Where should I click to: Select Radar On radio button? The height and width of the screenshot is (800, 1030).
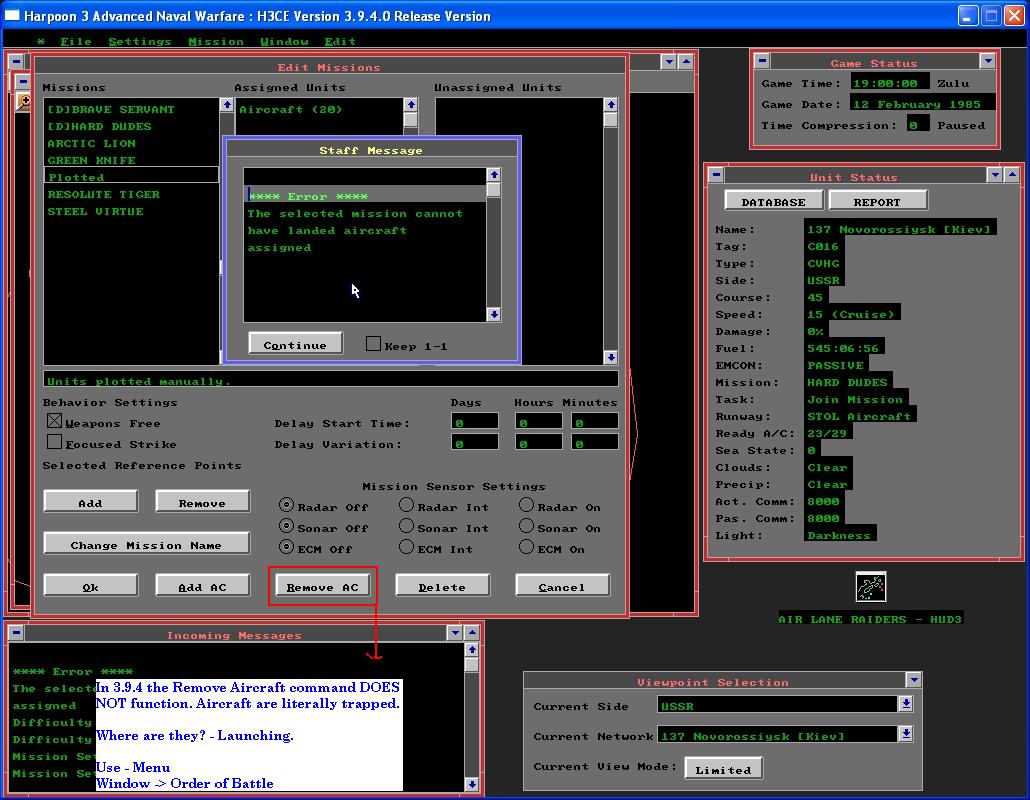coord(526,504)
